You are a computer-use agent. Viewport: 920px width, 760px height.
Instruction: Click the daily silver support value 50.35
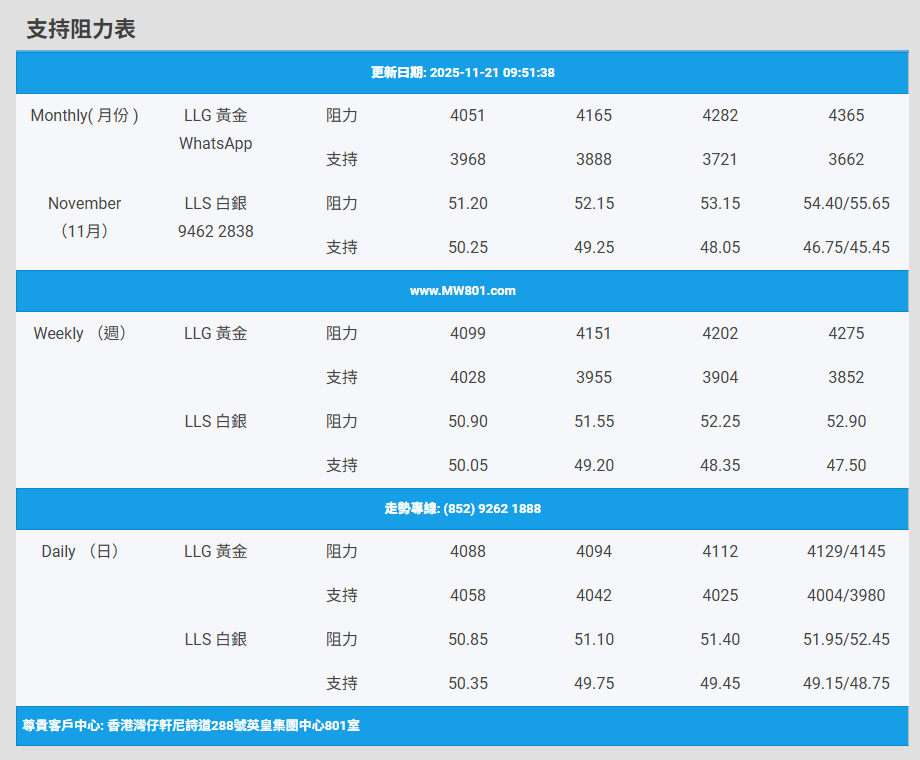pos(468,684)
